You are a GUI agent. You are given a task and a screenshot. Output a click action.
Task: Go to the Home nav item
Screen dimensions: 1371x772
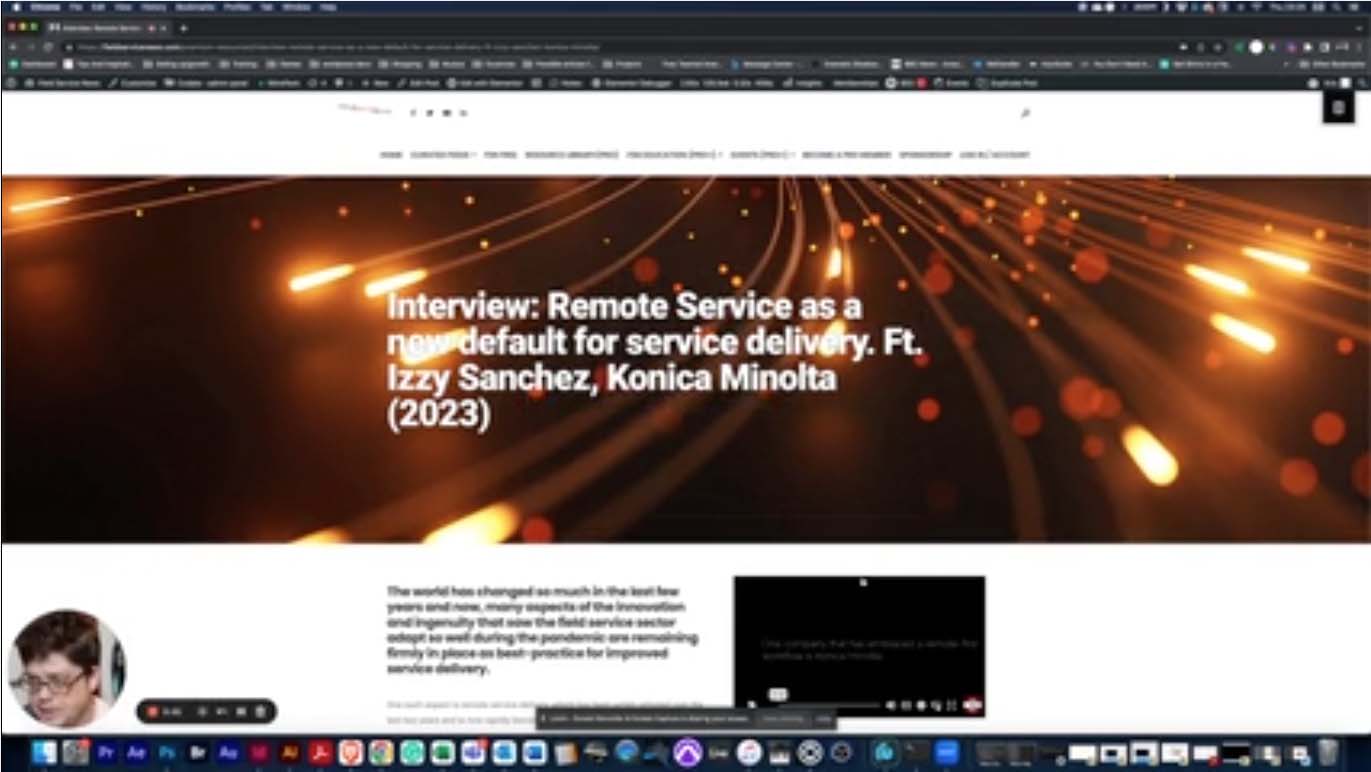pyautogui.click(x=390, y=155)
